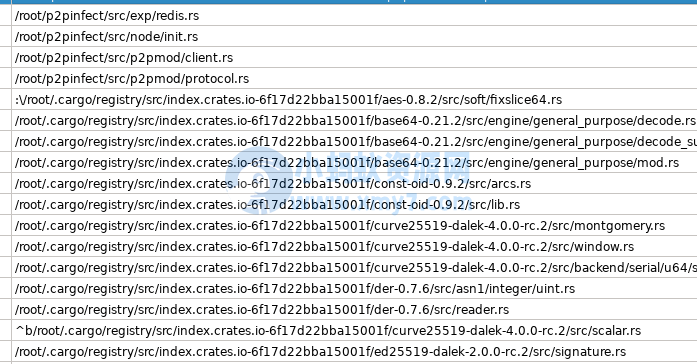697x364 pixels.
Task: Select the aes-0.8.2 fixslice64.rs row
Action: coord(354,99)
